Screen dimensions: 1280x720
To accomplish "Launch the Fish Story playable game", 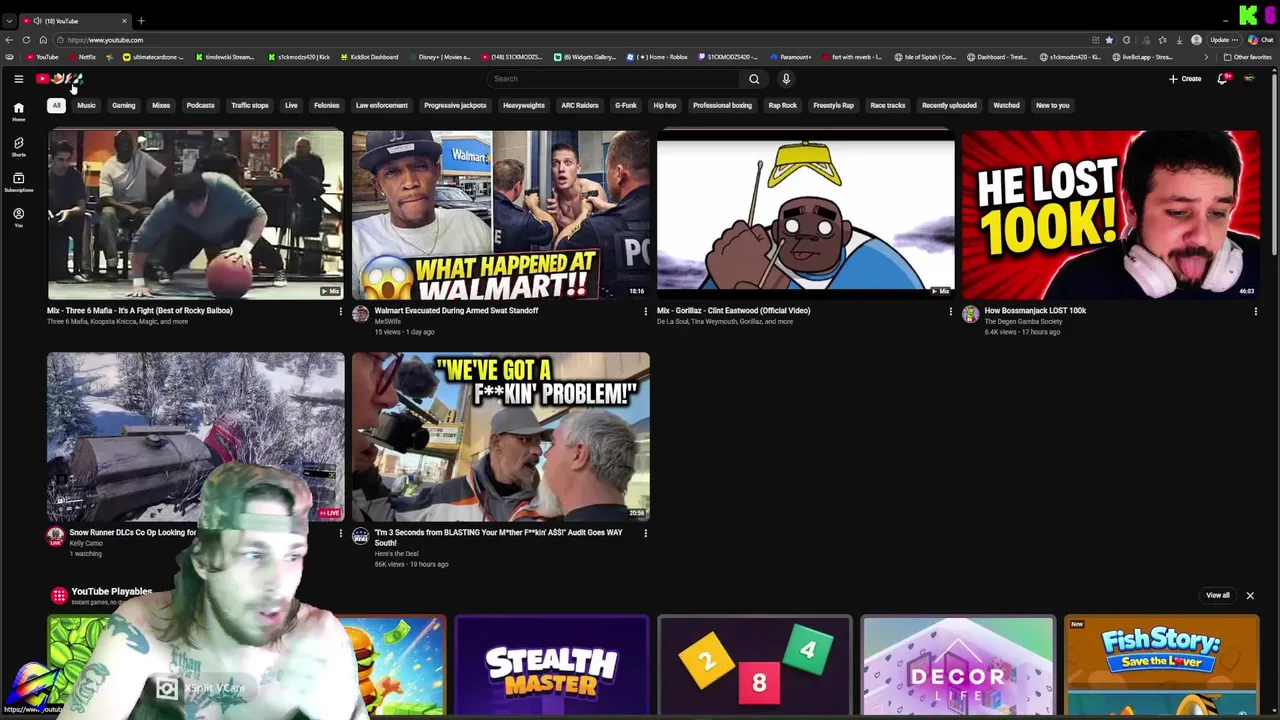I will click(1161, 667).
